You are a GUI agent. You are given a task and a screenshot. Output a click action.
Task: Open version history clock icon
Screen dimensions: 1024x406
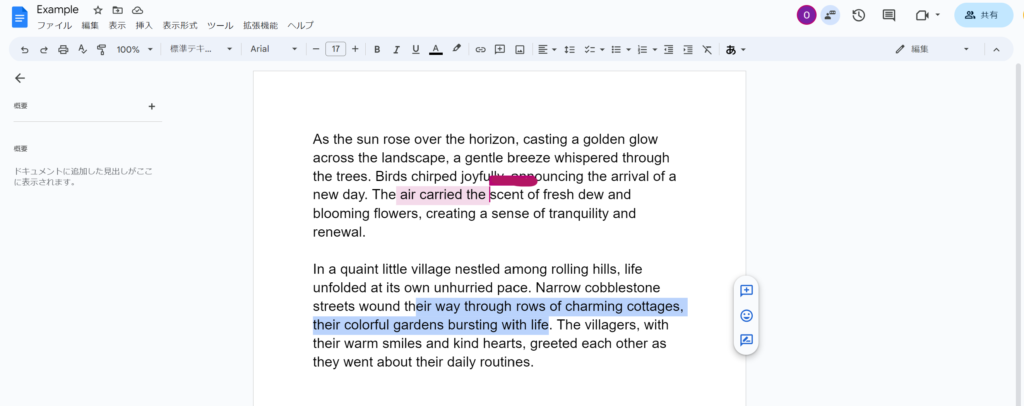pos(858,15)
